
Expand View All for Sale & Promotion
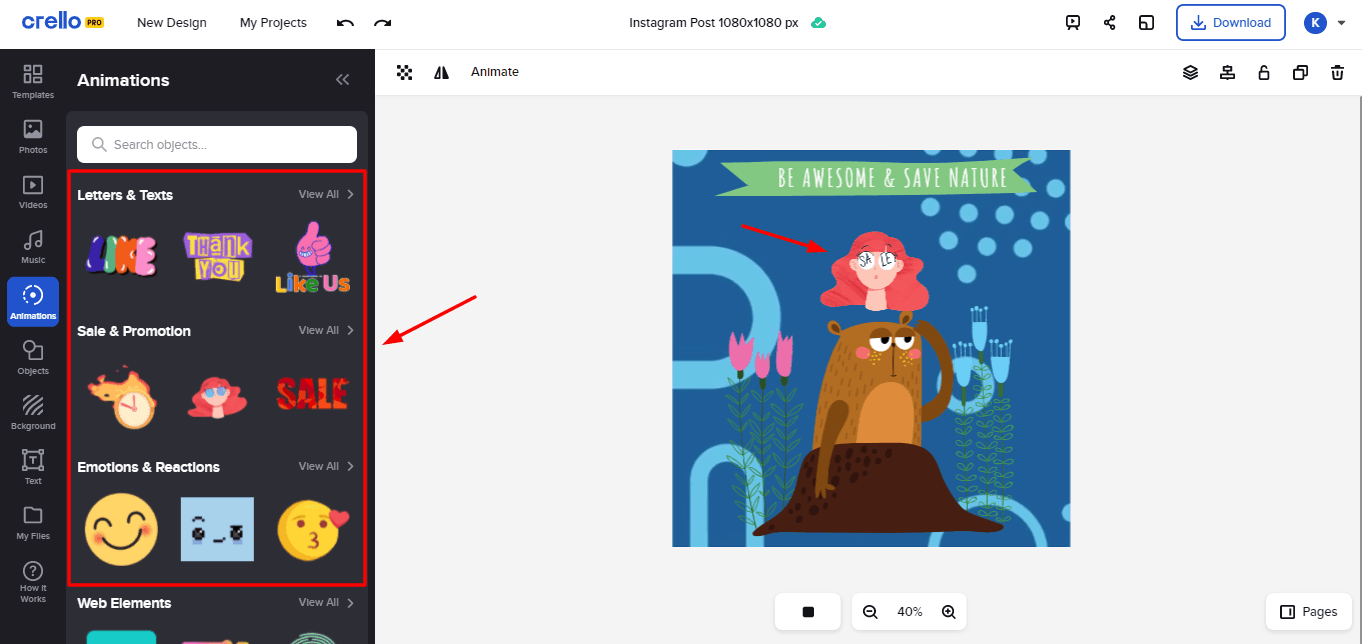[x=326, y=331]
